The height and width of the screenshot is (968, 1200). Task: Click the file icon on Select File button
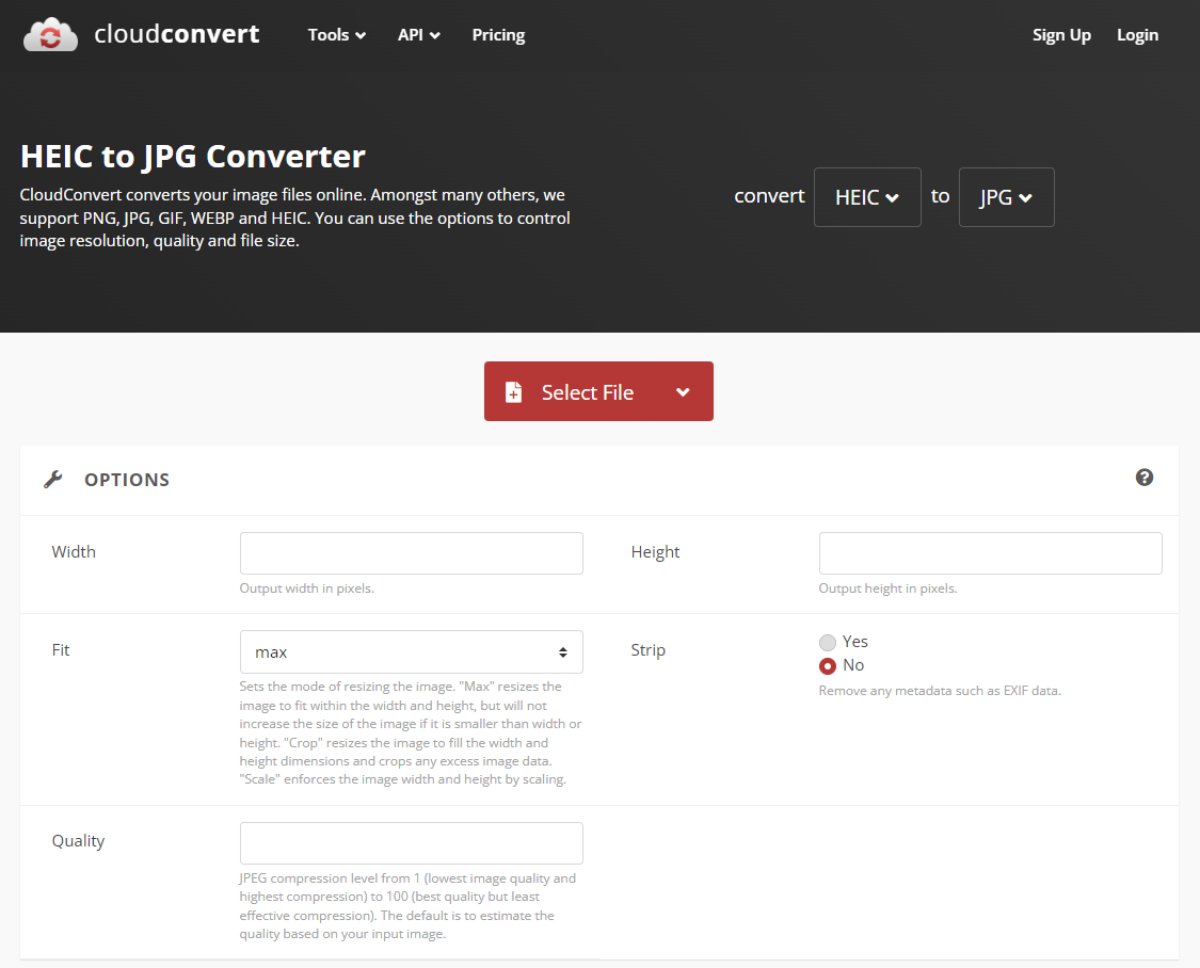(x=514, y=392)
